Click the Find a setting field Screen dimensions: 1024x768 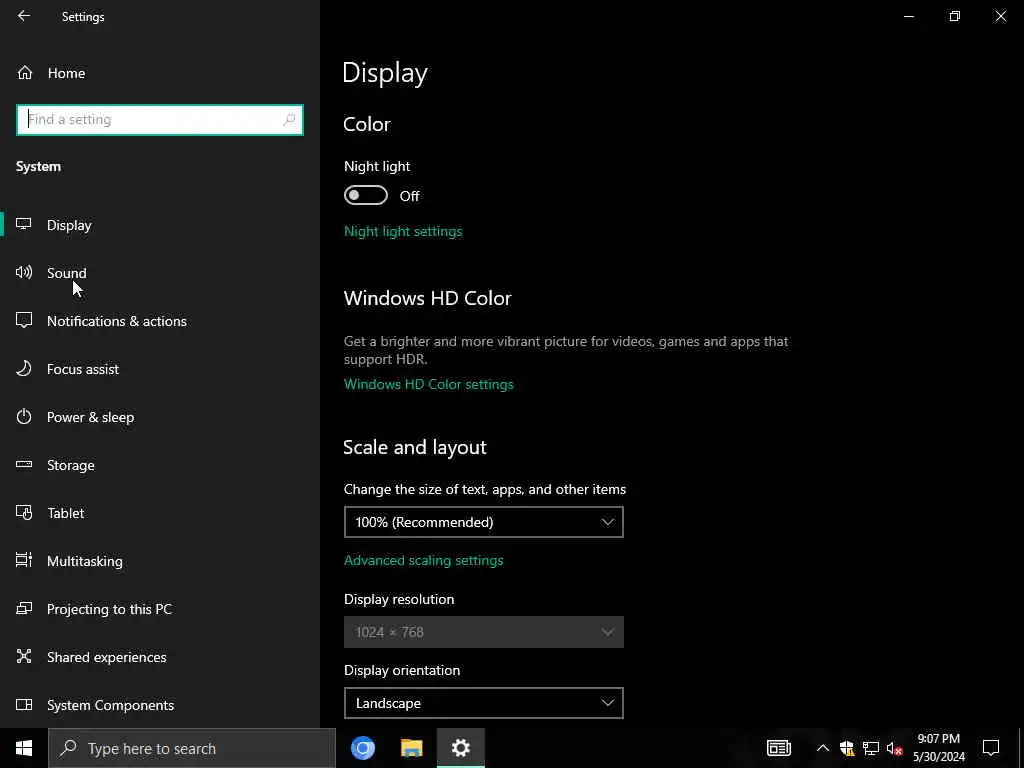coord(160,120)
